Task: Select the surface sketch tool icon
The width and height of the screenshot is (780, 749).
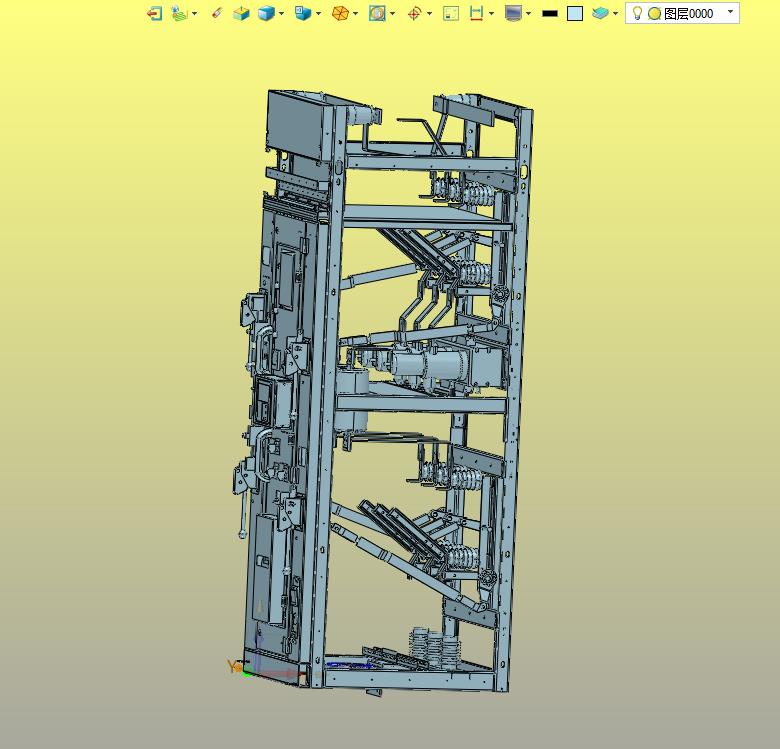Action: 179,13
